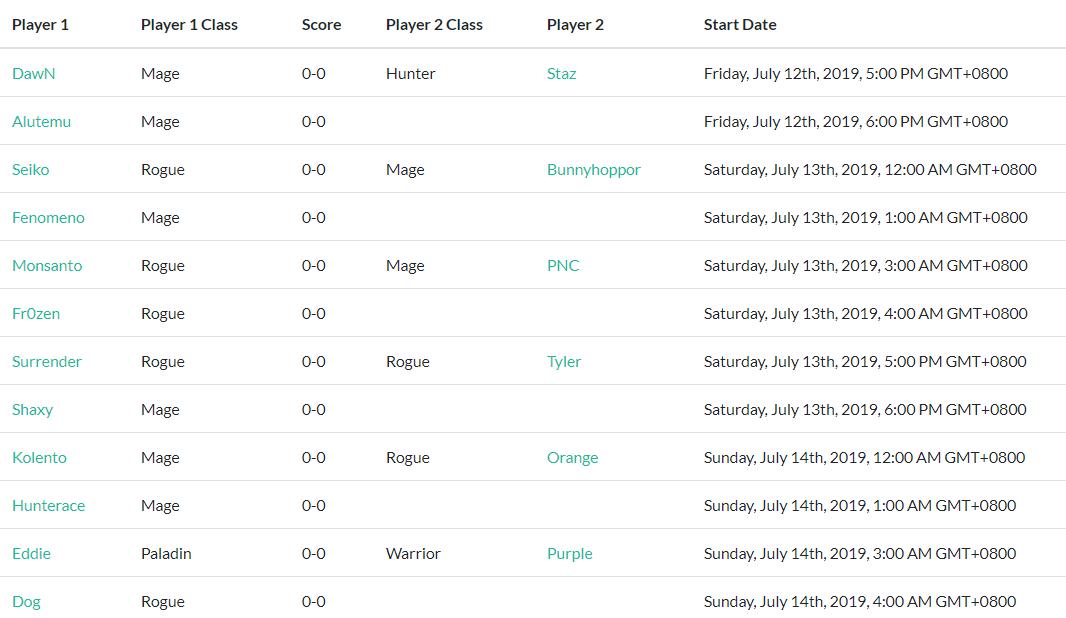The width and height of the screenshot is (1066, 618).
Task: Click the Start Date column header
Action: click(x=740, y=24)
